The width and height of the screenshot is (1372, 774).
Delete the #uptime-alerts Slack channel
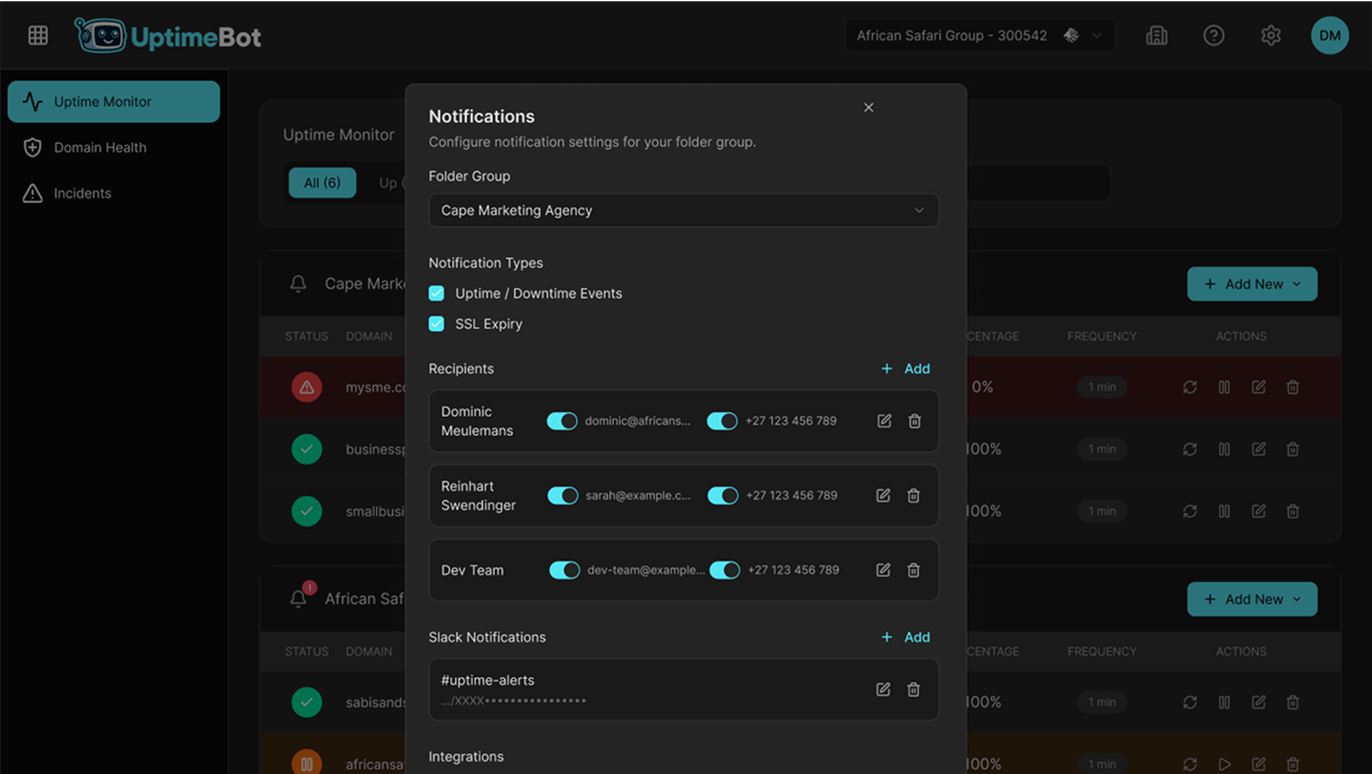click(x=913, y=689)
